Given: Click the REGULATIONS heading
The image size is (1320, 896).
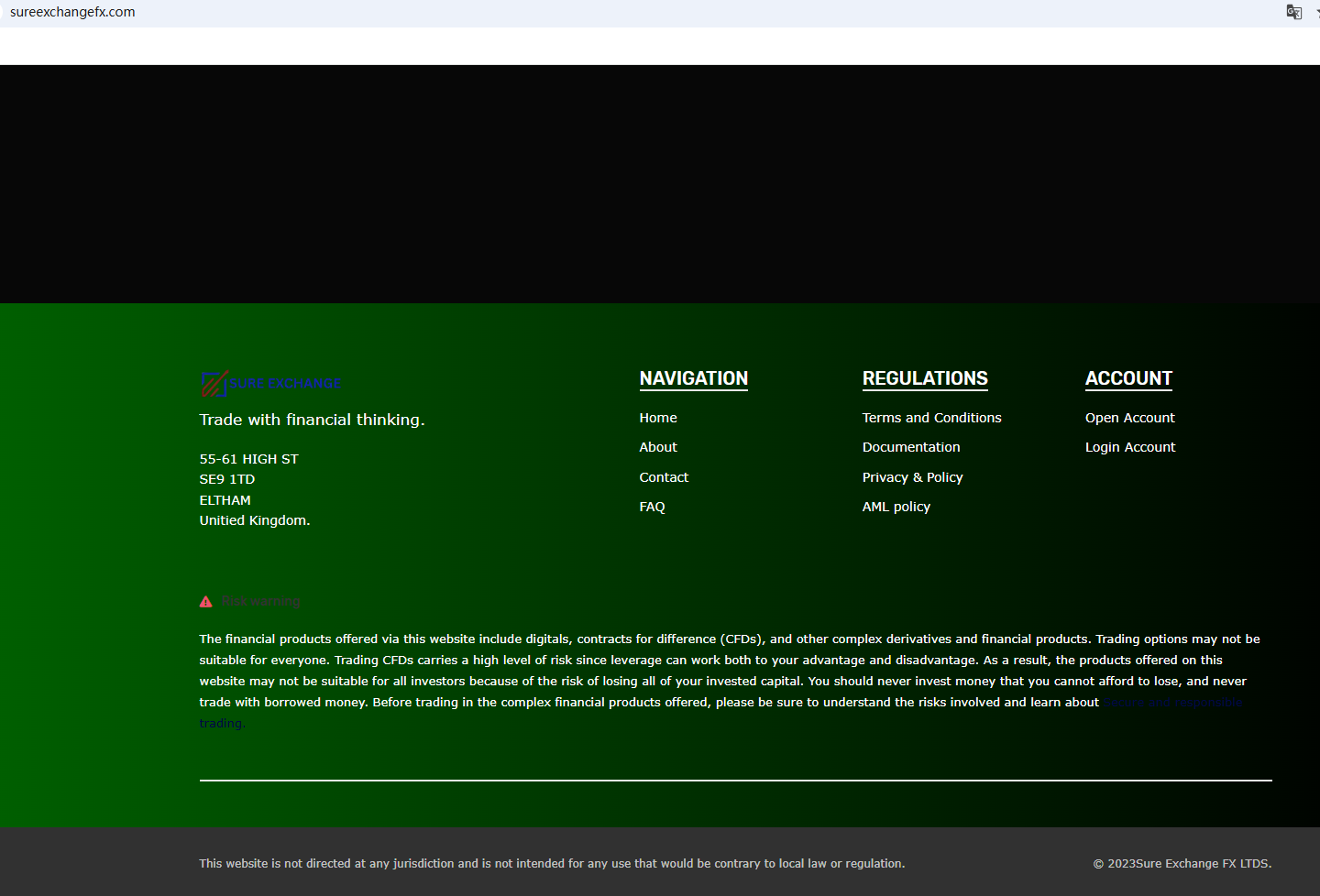Looking at the screenshot, I should [925, 378].
